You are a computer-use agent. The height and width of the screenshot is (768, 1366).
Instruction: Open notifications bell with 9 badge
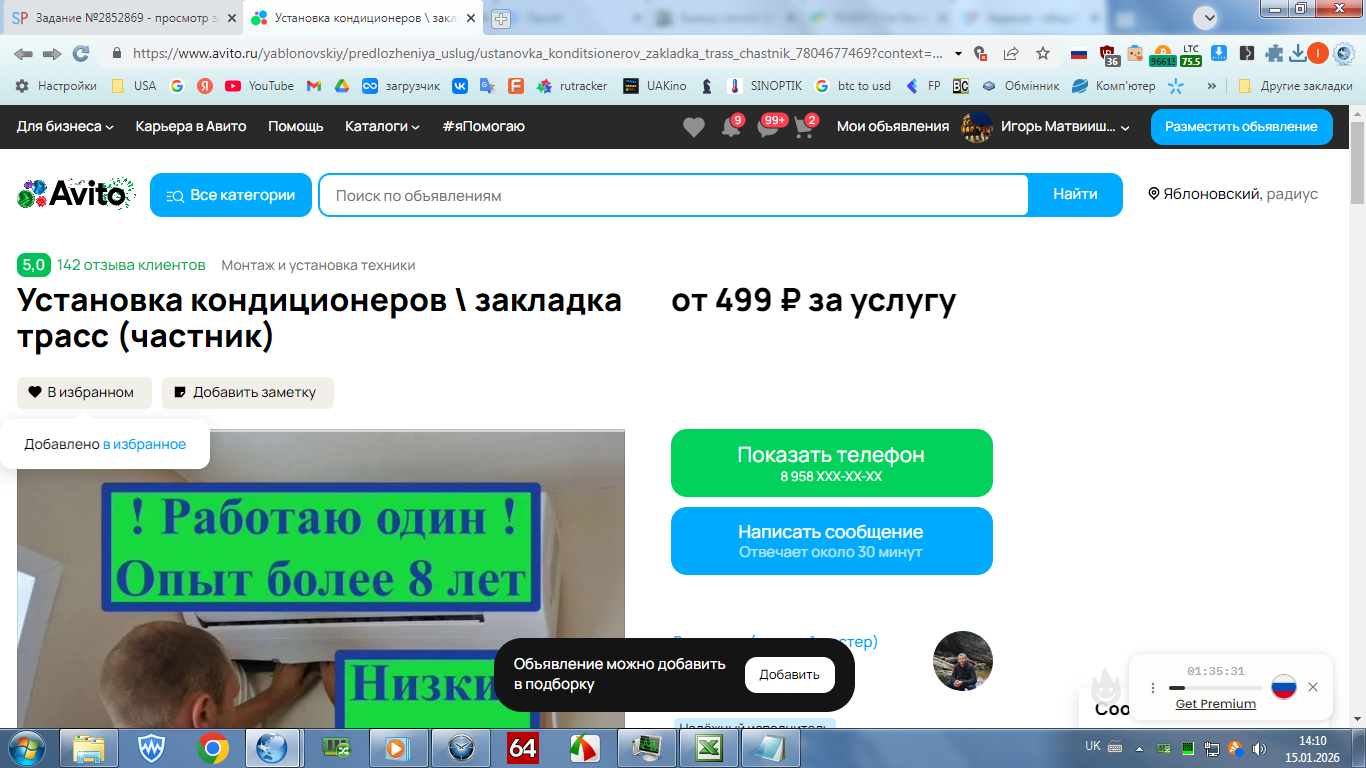(x=732, y=126)
